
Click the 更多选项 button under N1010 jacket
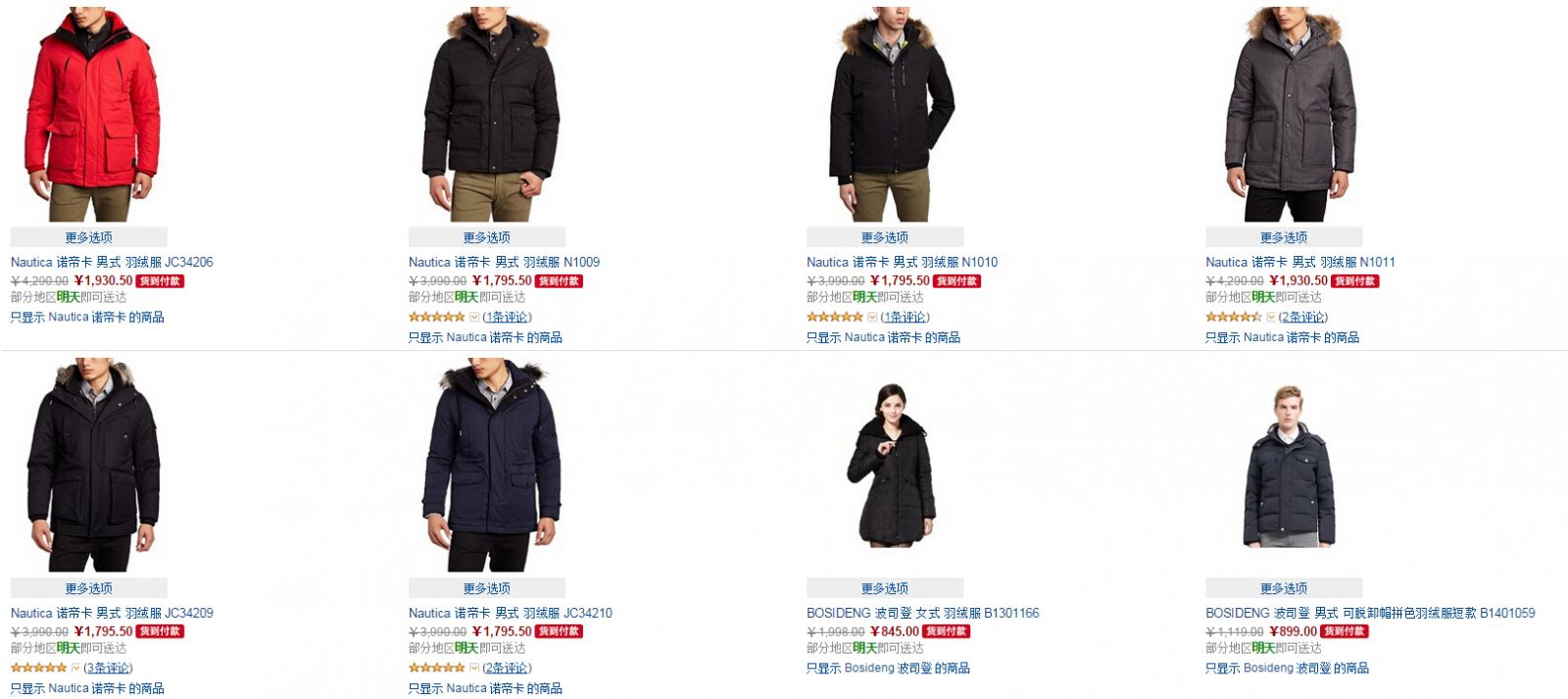coord(885,237)
